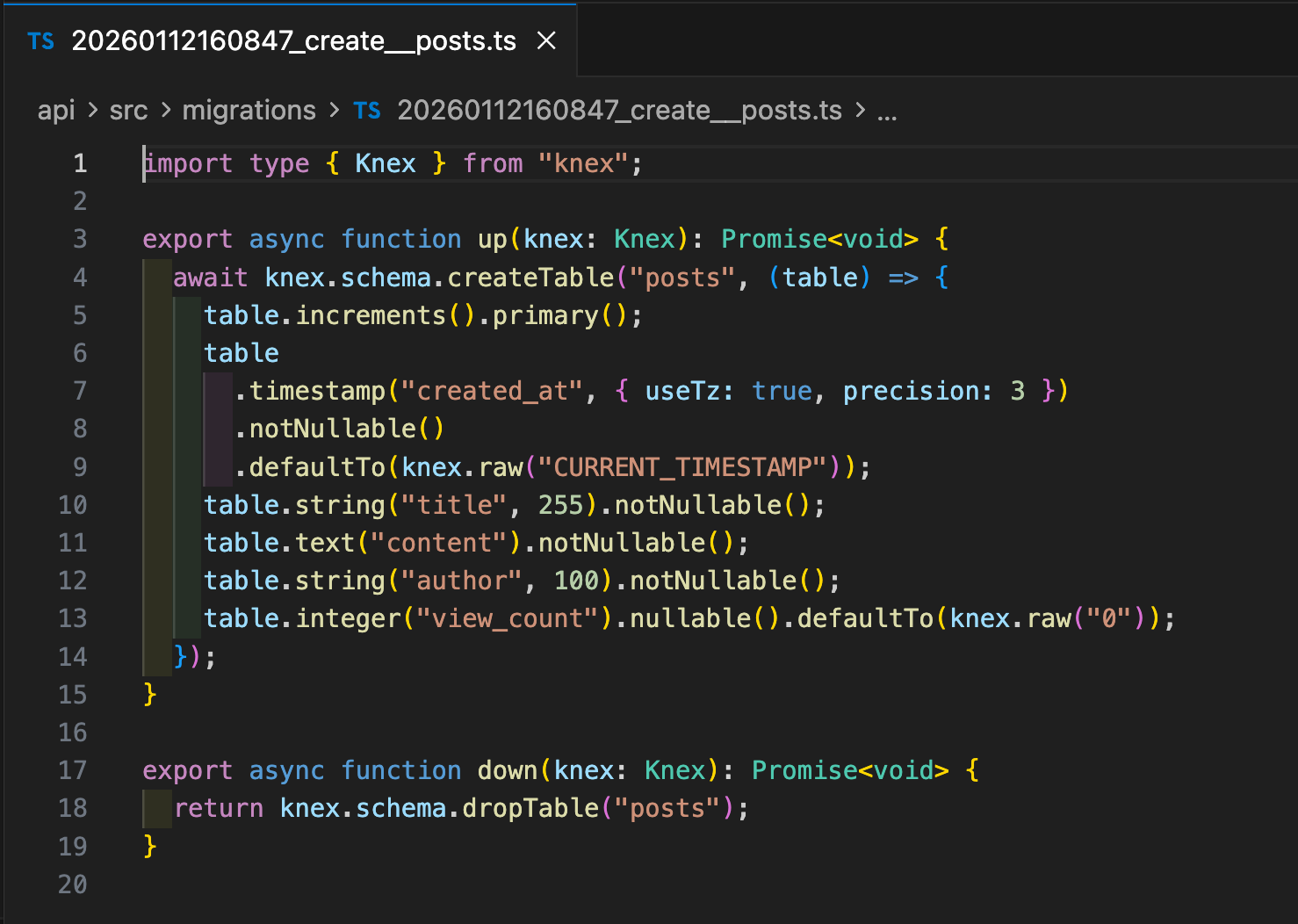Screen dimensions: 1298x924
Task: Click closing brace on line 15
Action: point(150,694)
